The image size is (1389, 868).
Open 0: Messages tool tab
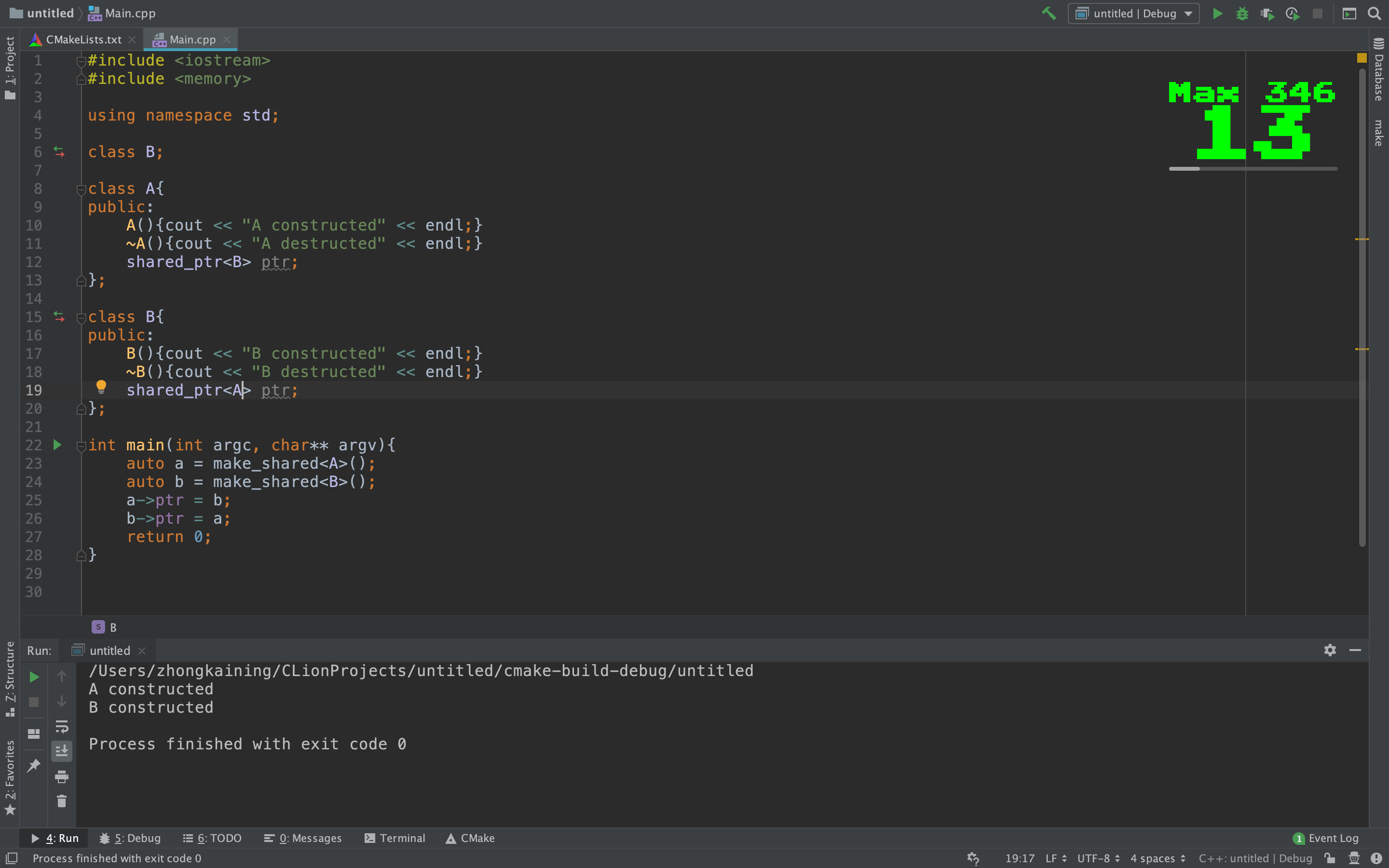click(x=302, y=838)
